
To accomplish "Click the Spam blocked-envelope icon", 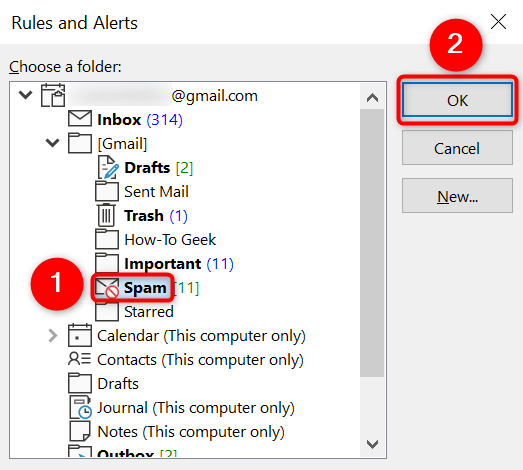I will [x=107, y=288].
